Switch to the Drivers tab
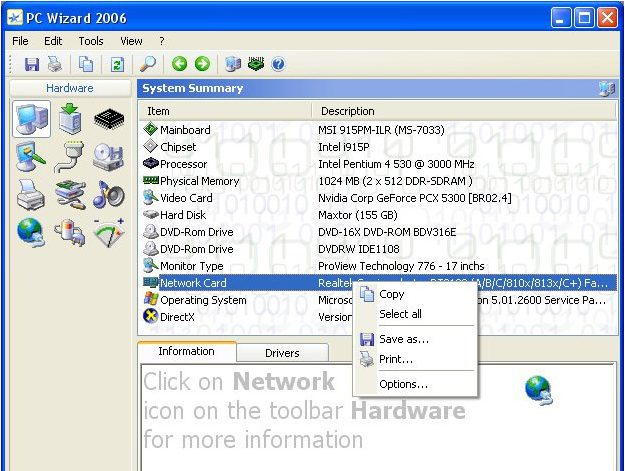 pos(282,353)
